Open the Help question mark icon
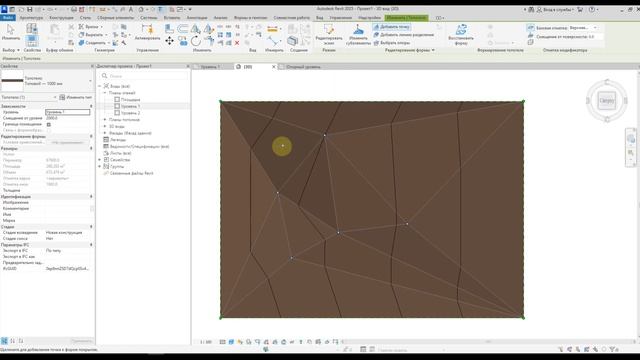The width and height of the screenshot is (640, 360). tap(591, 9)
